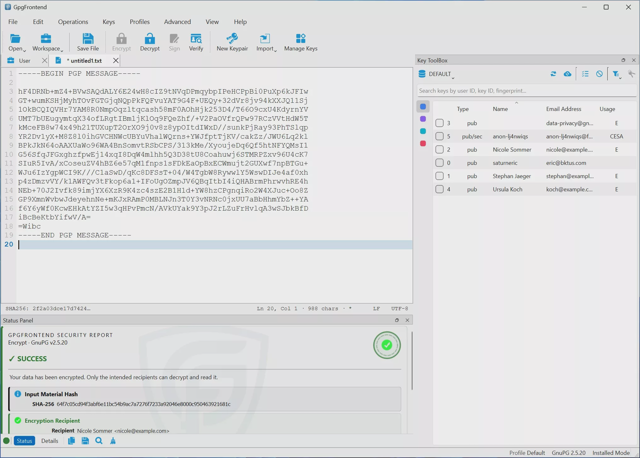Click the Status Panel vertical scrollbar
Screen dimensions: 640x458
coord(412,361)
